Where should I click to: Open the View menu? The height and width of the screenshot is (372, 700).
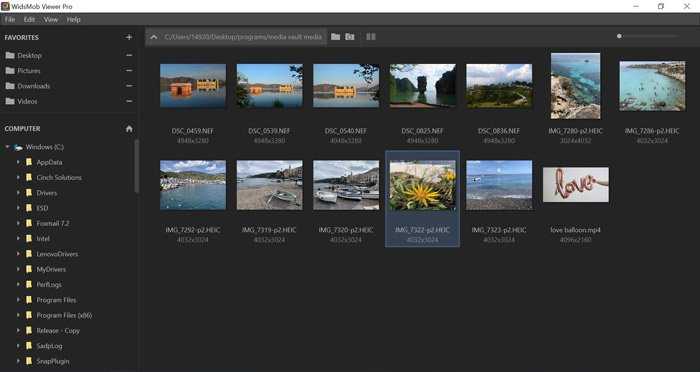(x=51, y=19)
